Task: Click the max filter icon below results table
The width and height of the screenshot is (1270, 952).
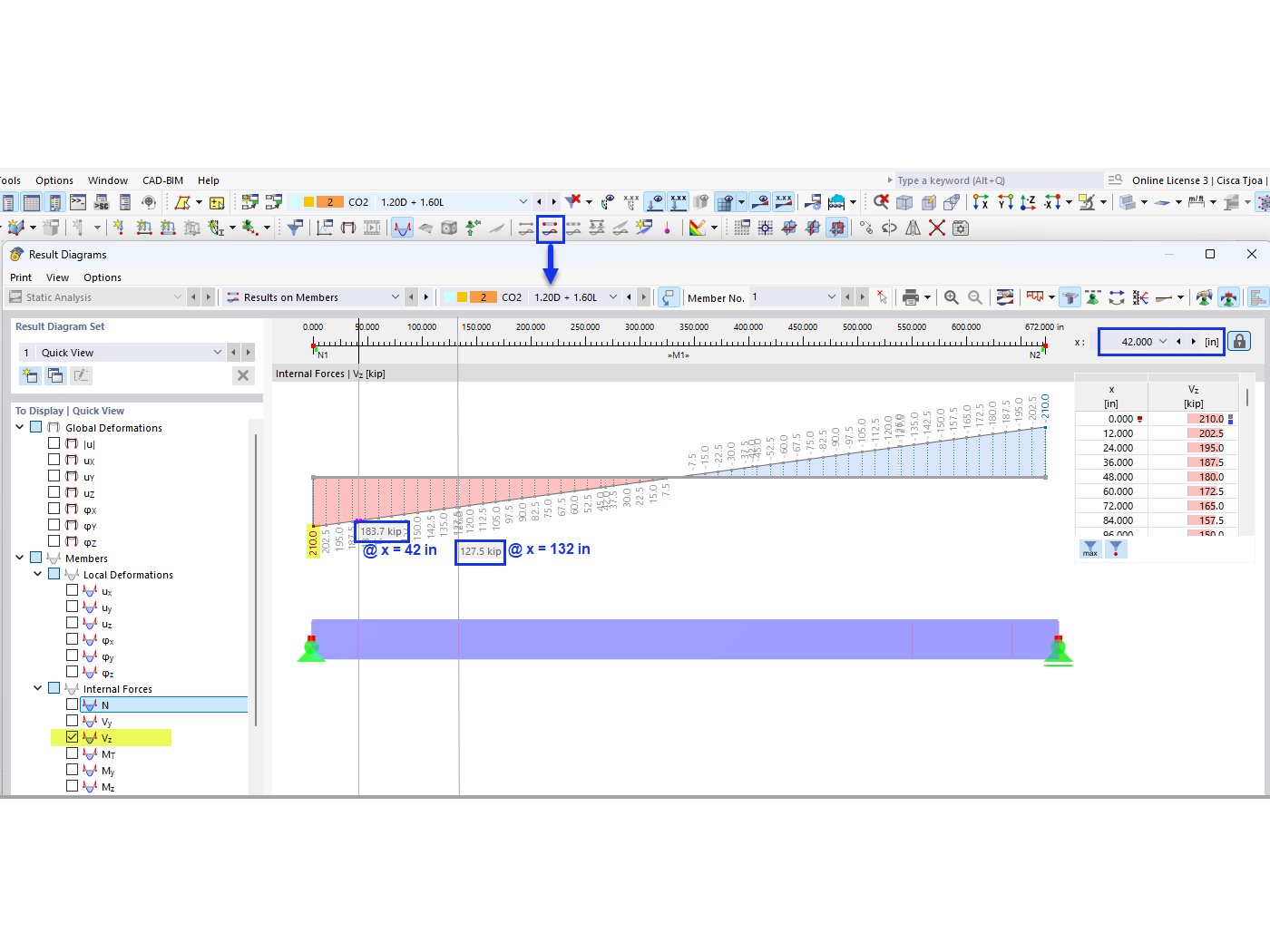Action: pyautogui.click(x=1089, y=549)
